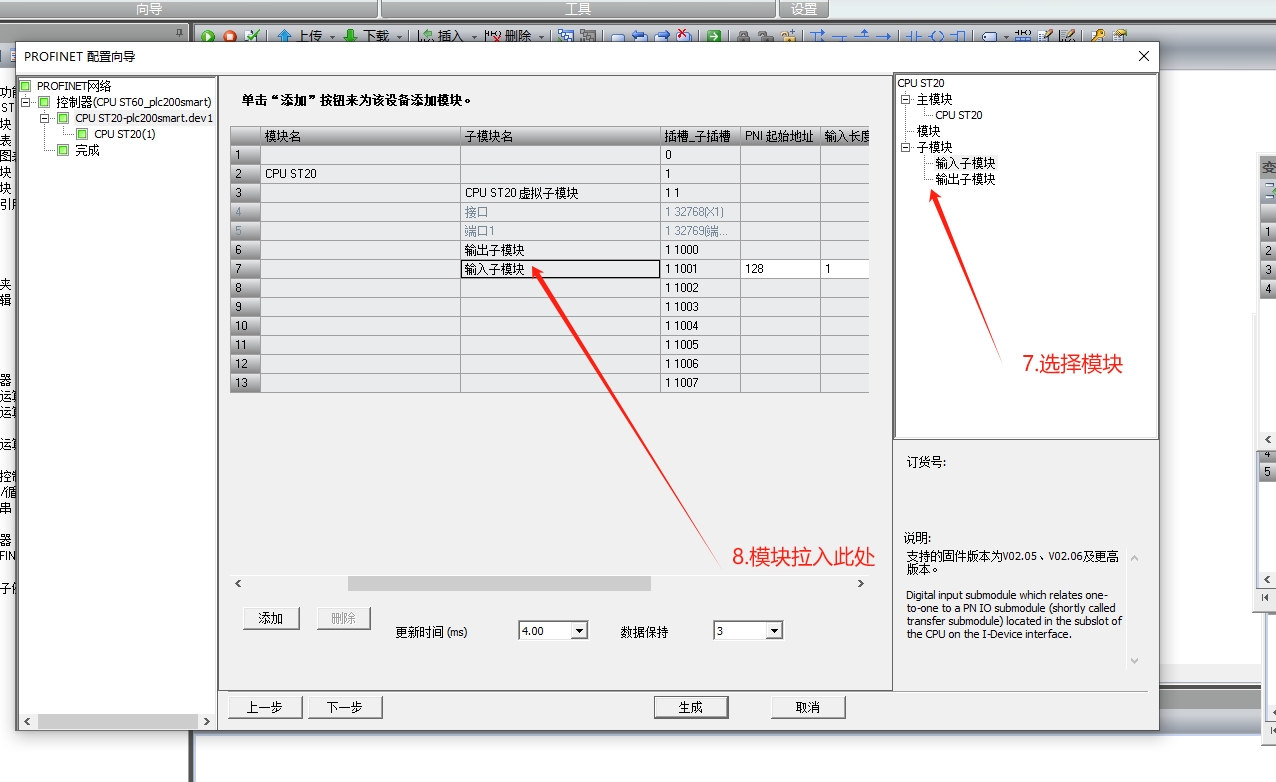Click the table horizontal scrollbar thumb

[x=499, y=583]
